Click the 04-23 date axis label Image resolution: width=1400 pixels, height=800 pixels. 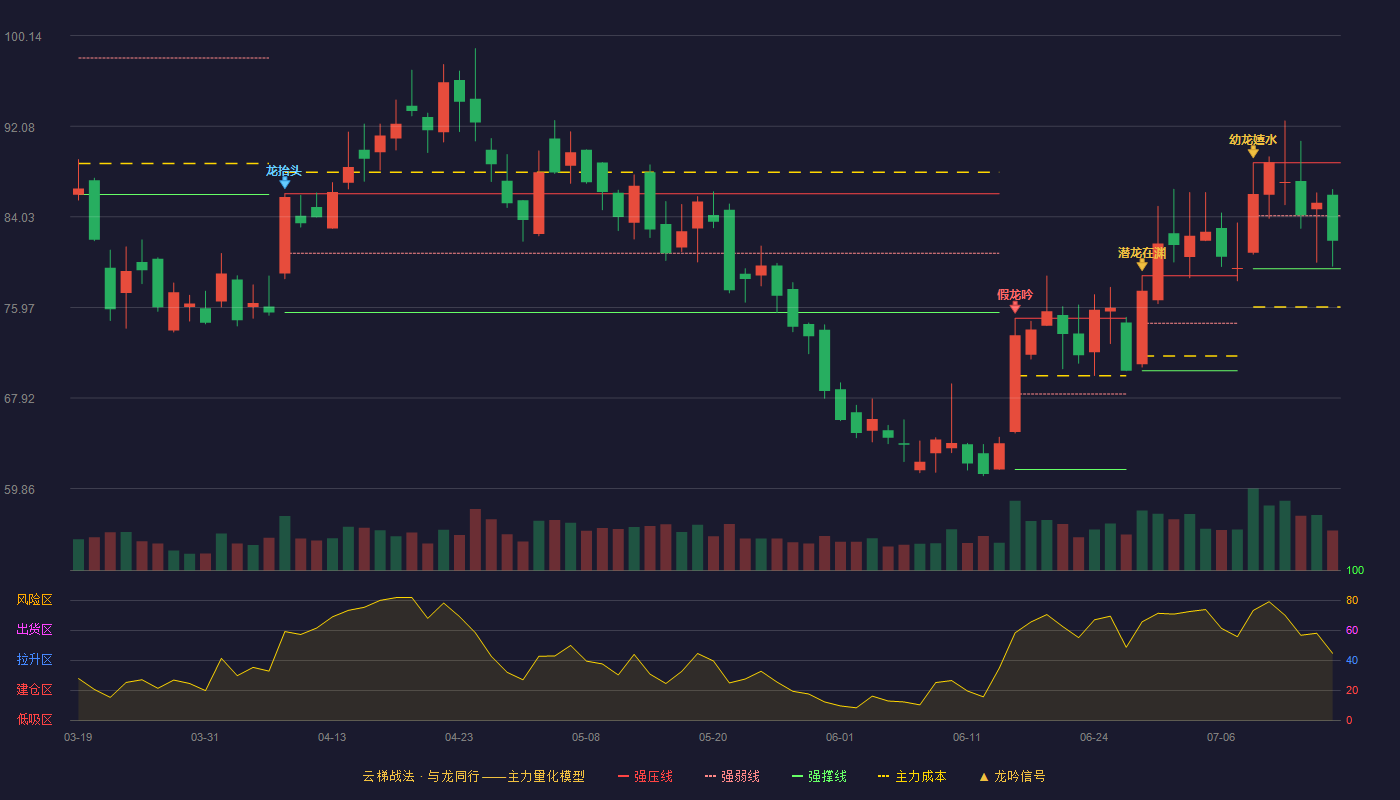(x=459, y=737)
